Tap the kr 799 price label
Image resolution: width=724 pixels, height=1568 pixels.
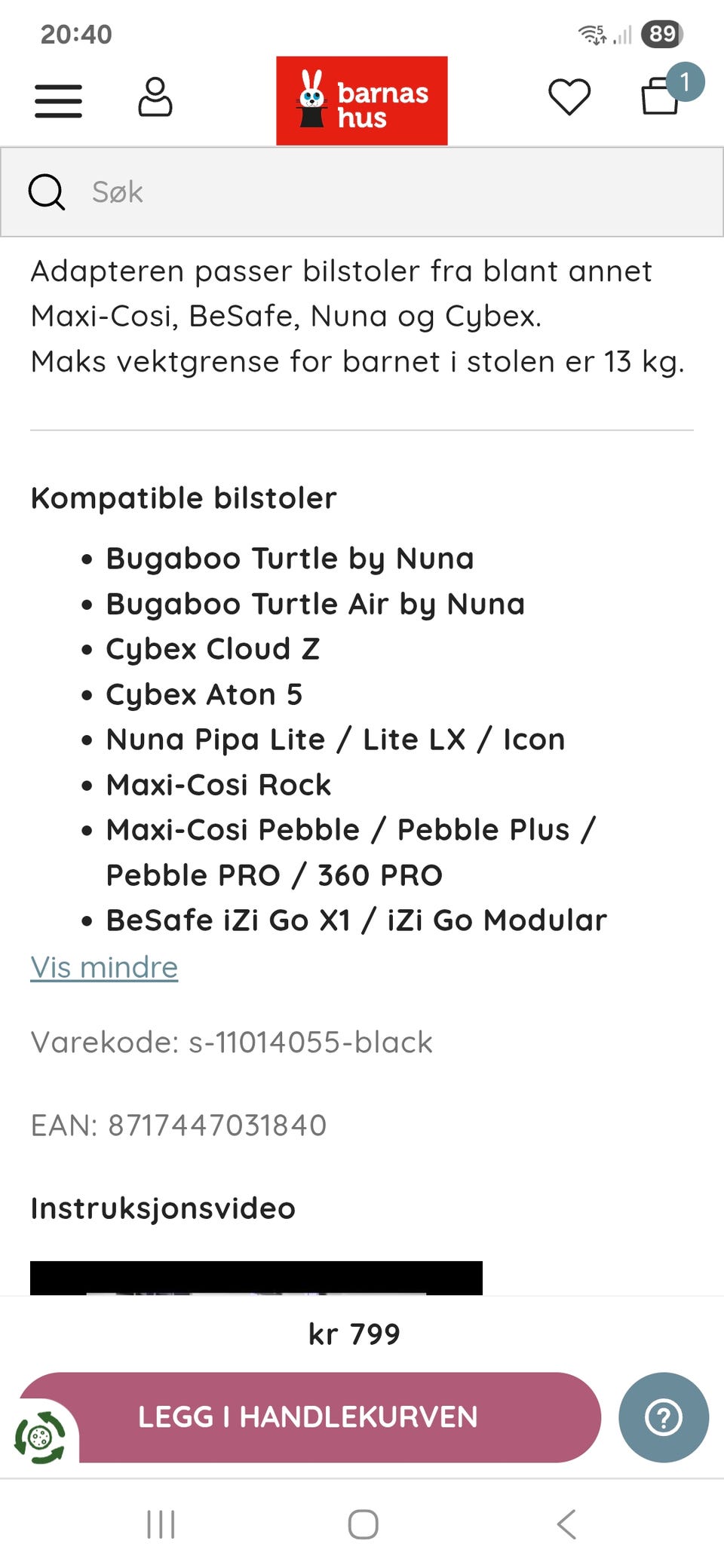[x=354, y=1334]
